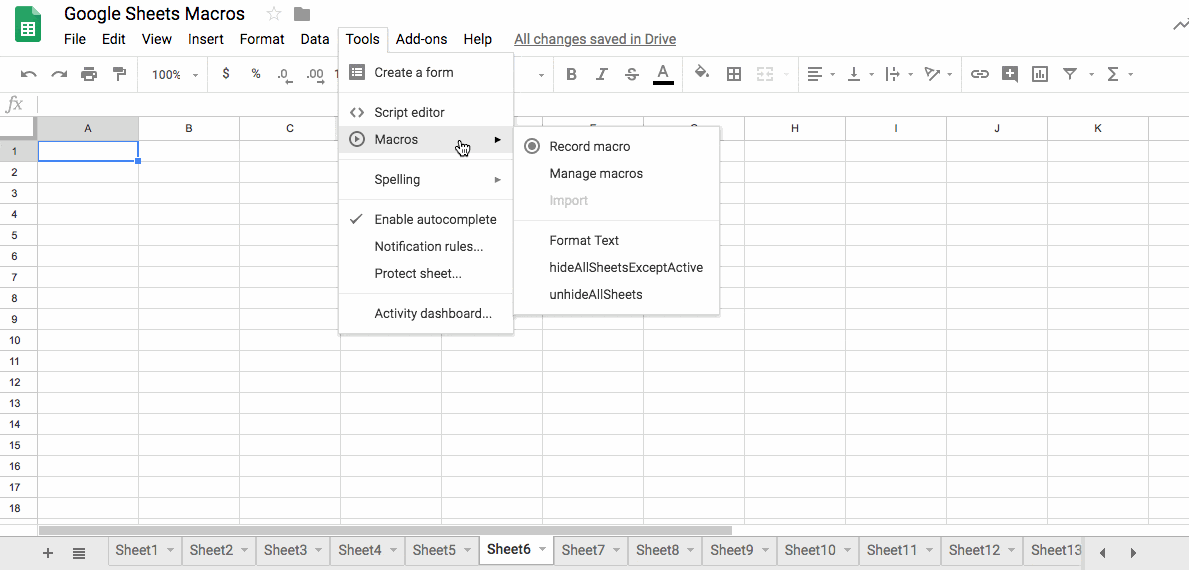Increase decimal places icon
Viewport: 1189px width, 570px height.
click(315, 75)
